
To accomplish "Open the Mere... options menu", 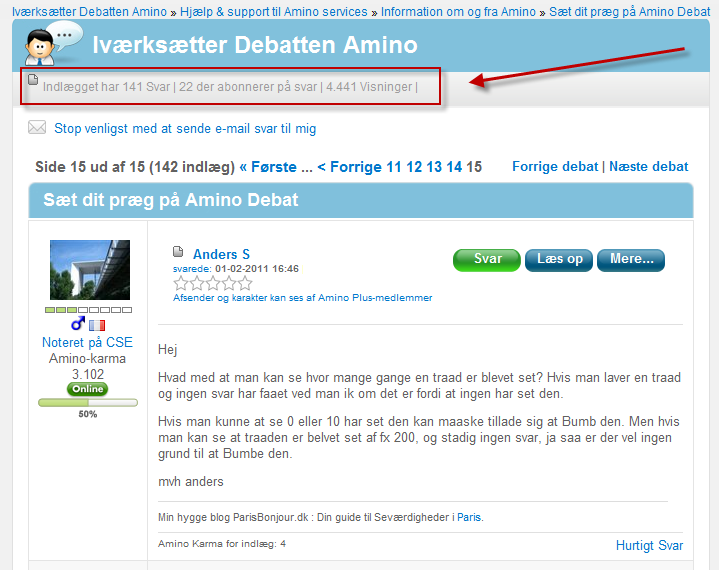I will point(630,259).
